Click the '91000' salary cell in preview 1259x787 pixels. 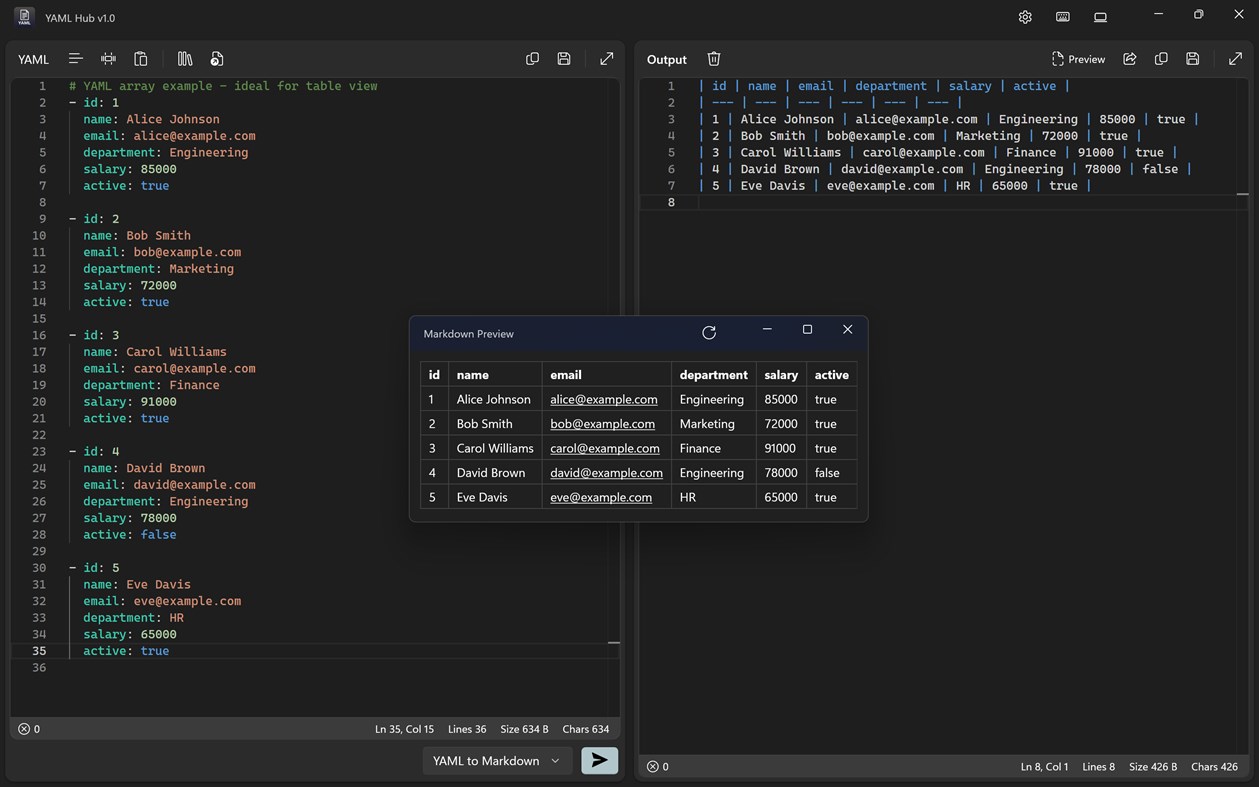click(x=781, y=448)
